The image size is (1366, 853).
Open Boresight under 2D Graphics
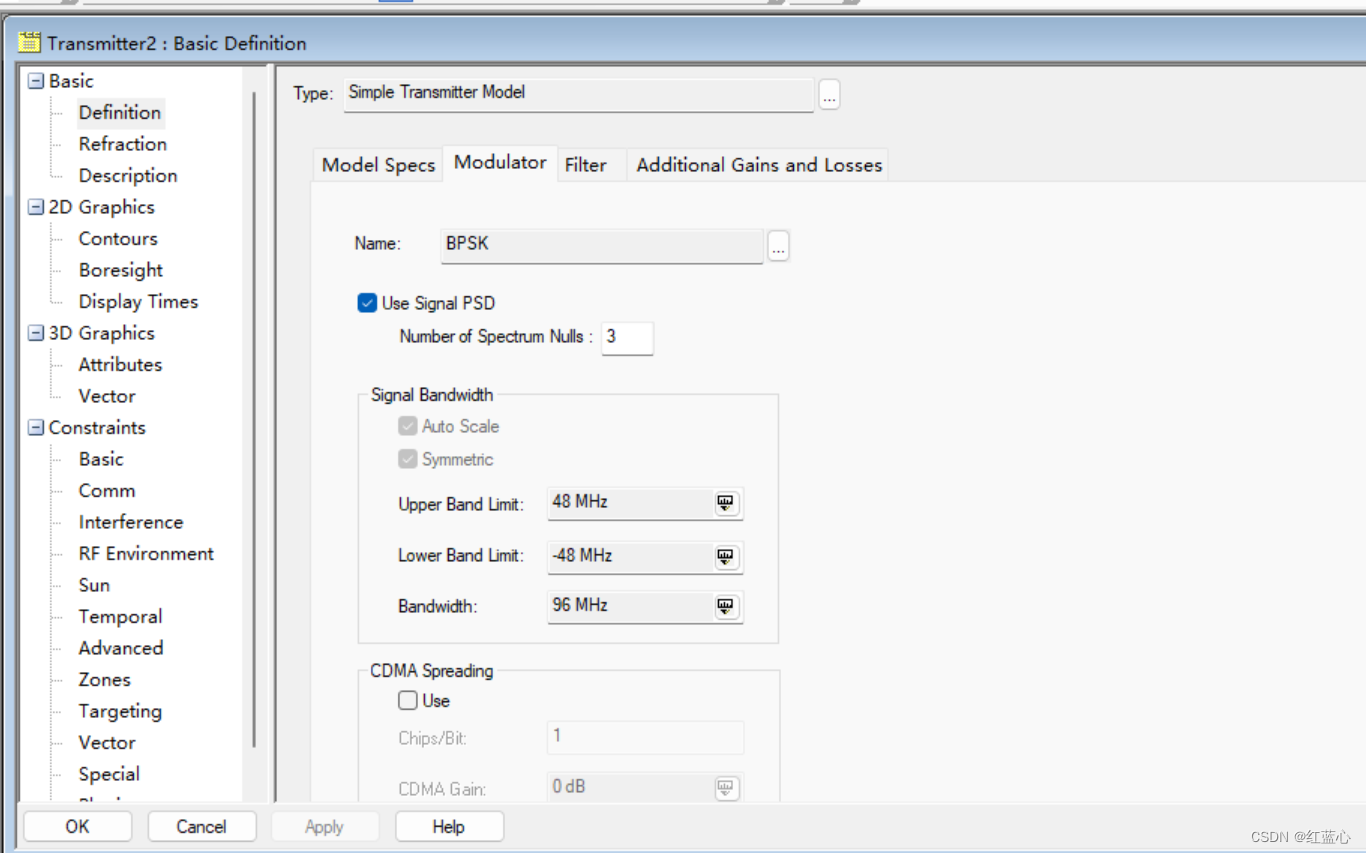pos(121,270)
